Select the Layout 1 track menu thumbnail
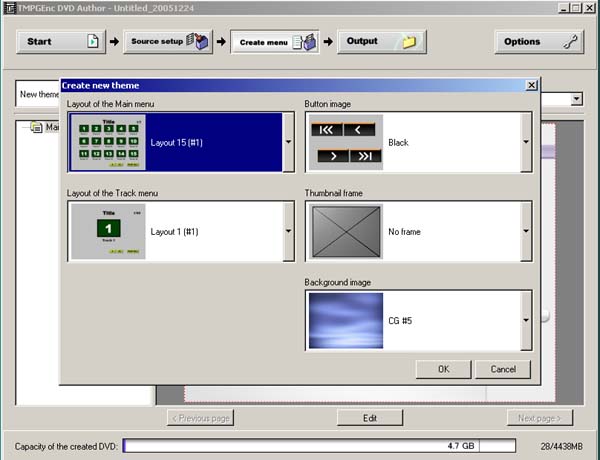Image resolution: width=600 pixels, height=460 pixels. tap(108, 232)
